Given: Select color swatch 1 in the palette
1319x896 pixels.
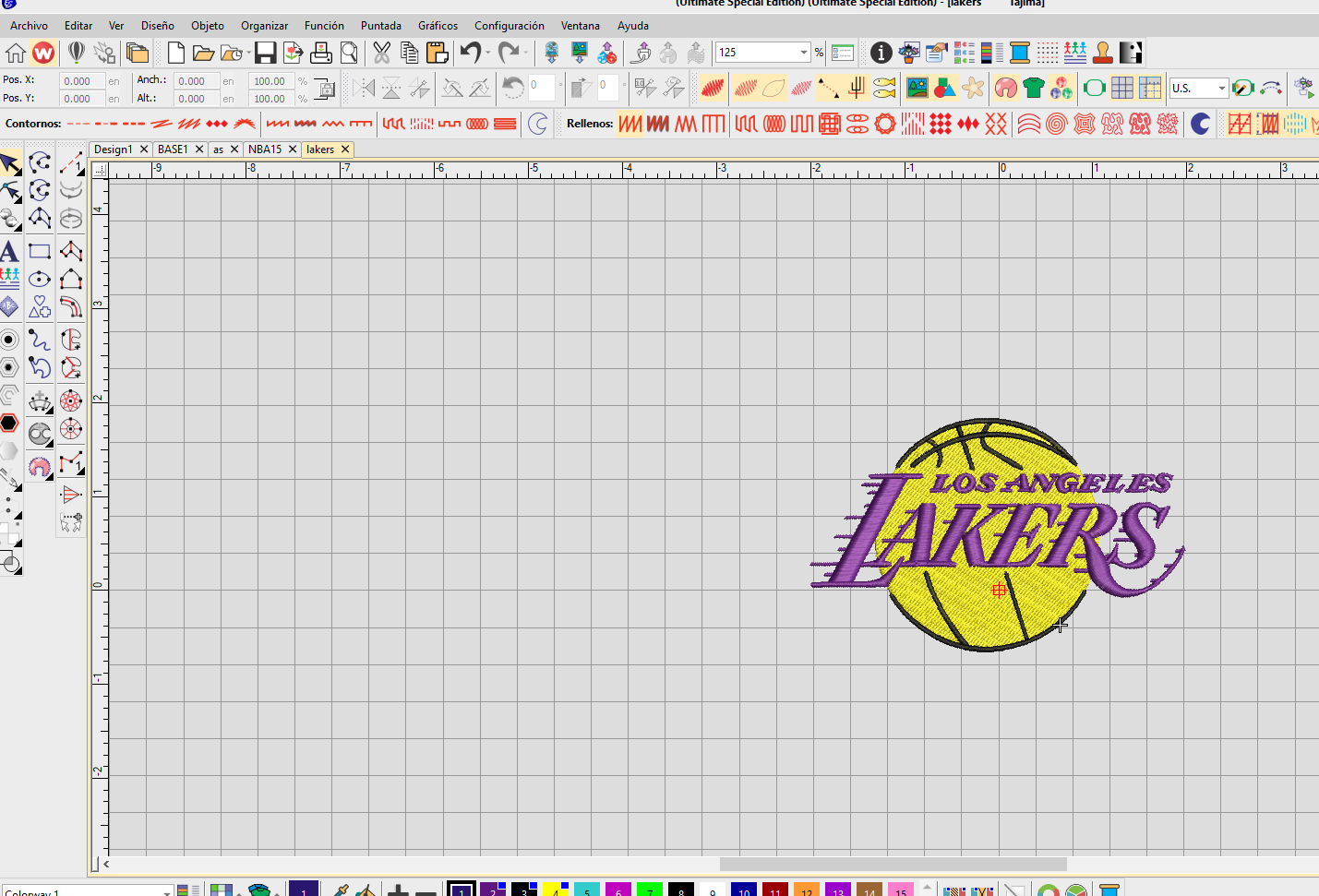Looking at the screenshot, I should tap(462, 890).
